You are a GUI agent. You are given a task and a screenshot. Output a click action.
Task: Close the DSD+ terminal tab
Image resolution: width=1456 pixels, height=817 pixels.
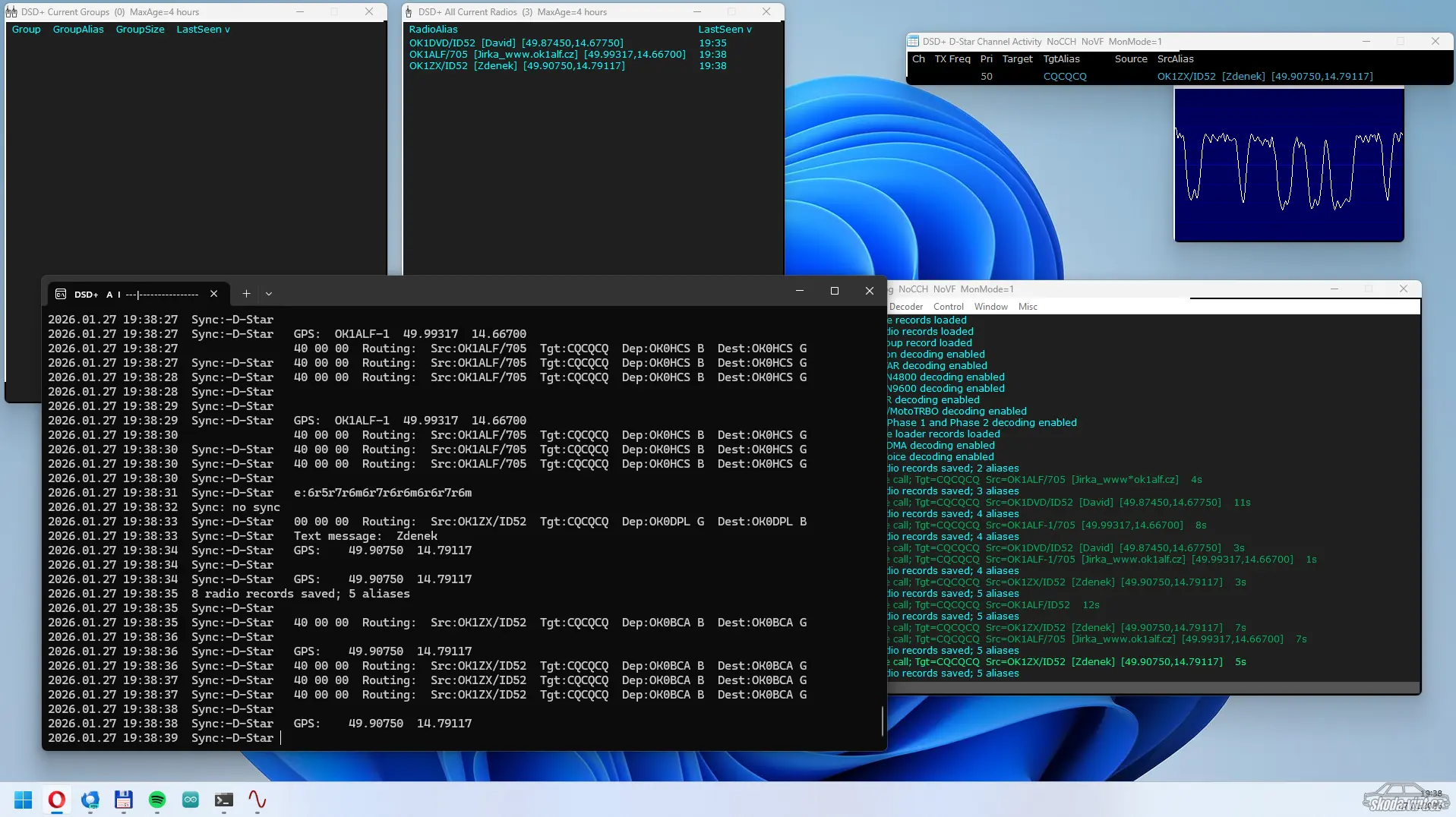tap(214, 294)
